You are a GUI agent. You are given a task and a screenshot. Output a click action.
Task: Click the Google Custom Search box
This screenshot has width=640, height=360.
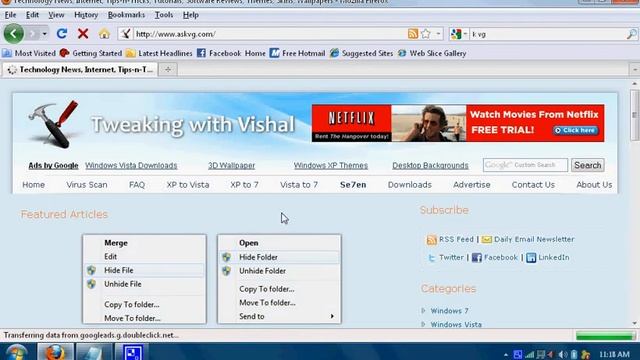pyautogui.click(x=525, y=165)
